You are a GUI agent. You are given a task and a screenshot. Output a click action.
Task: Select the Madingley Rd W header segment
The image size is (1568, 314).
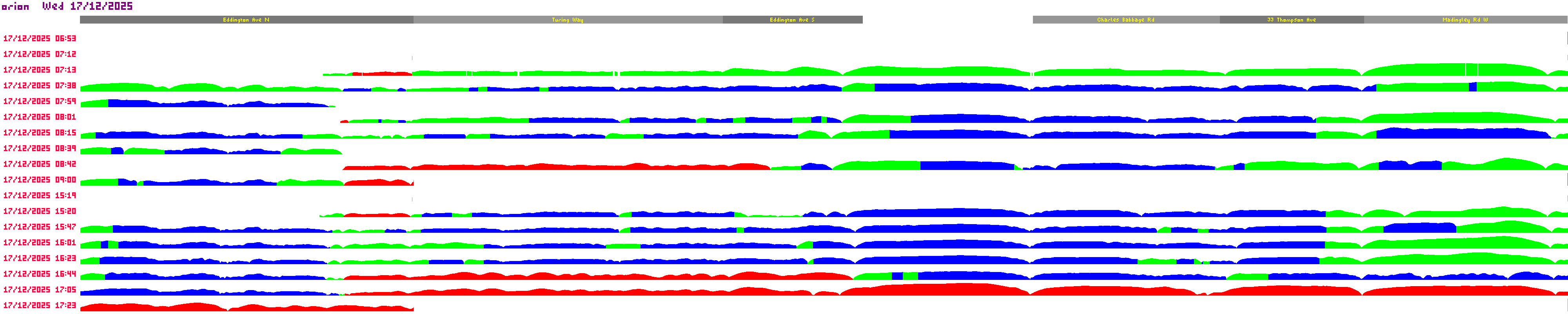[1465, 20]
